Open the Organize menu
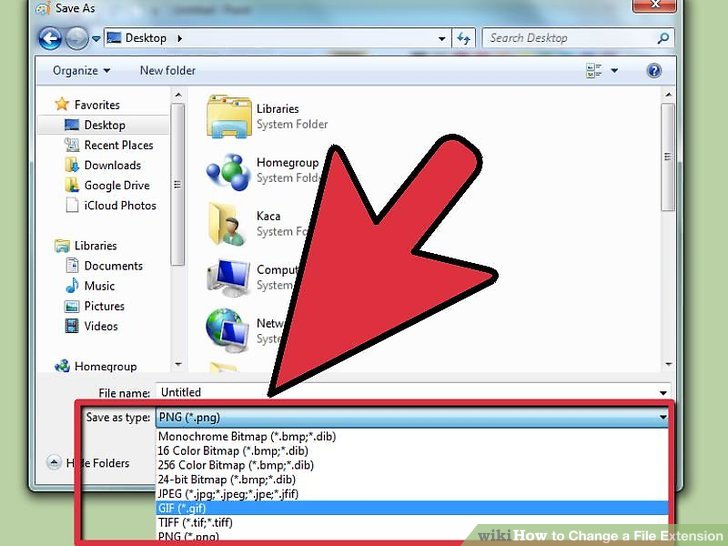Screen dimensions: 728x546 (x=81, y=71)
